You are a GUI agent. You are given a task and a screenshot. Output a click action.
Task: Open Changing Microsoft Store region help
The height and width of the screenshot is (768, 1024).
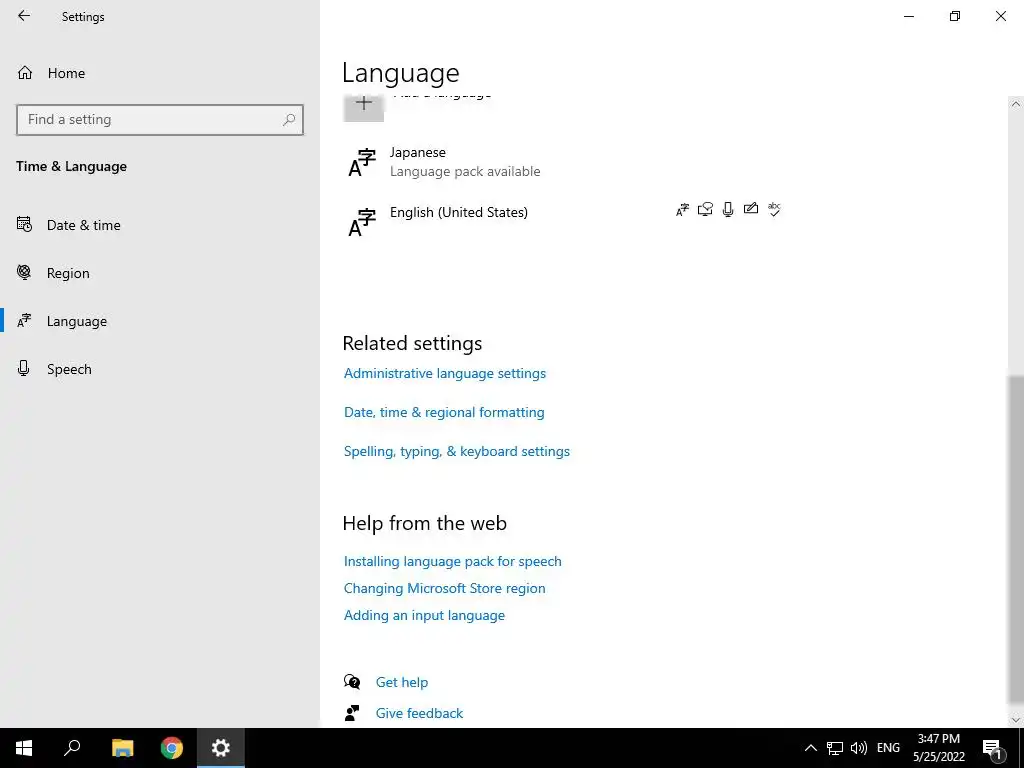coord(444,588)
